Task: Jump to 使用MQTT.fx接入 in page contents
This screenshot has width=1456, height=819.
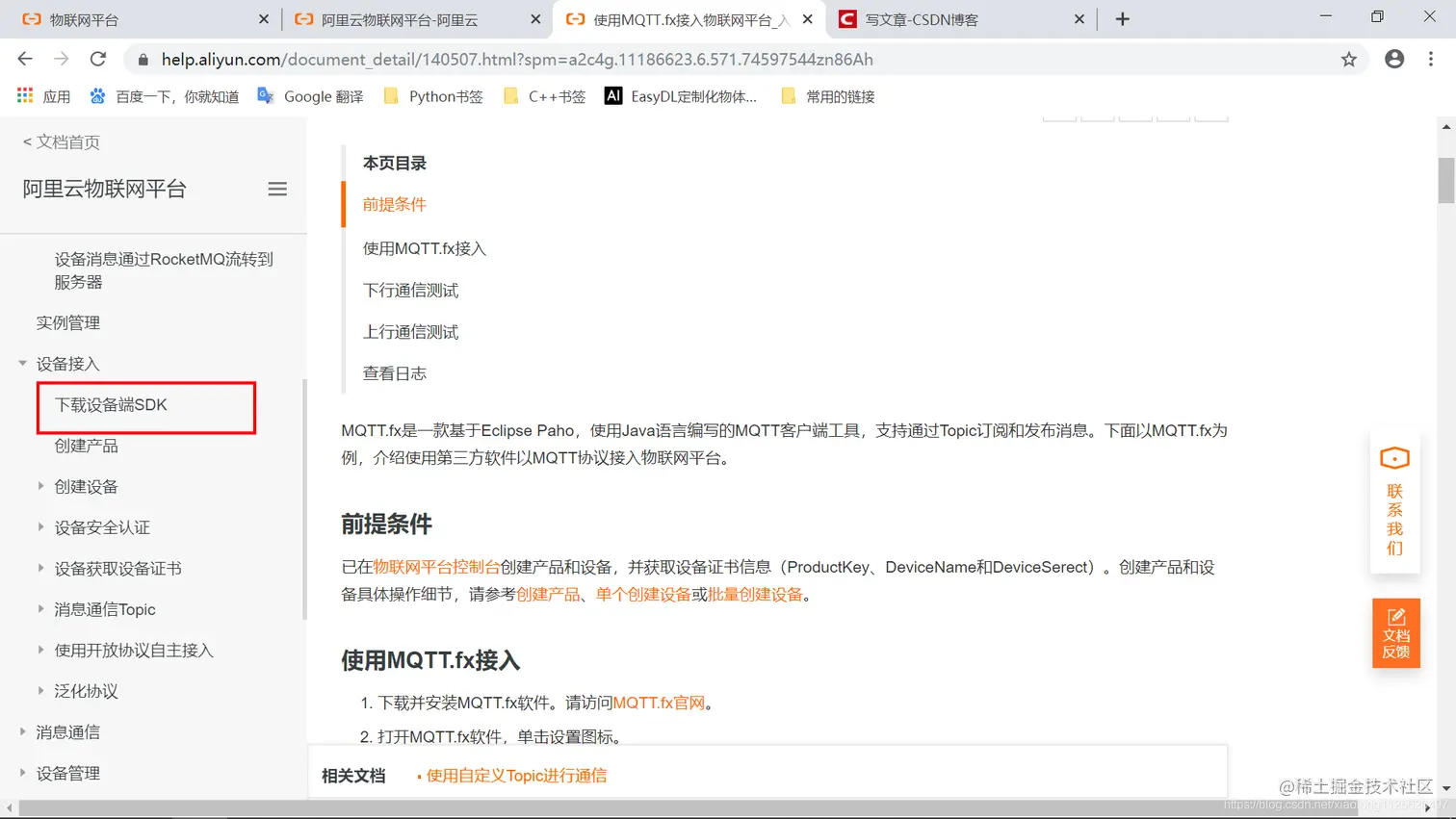Action: point(425,248)
